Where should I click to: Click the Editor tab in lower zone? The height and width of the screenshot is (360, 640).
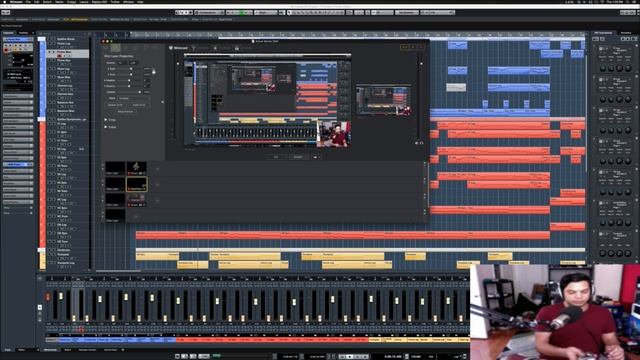[x=67, y=350]
